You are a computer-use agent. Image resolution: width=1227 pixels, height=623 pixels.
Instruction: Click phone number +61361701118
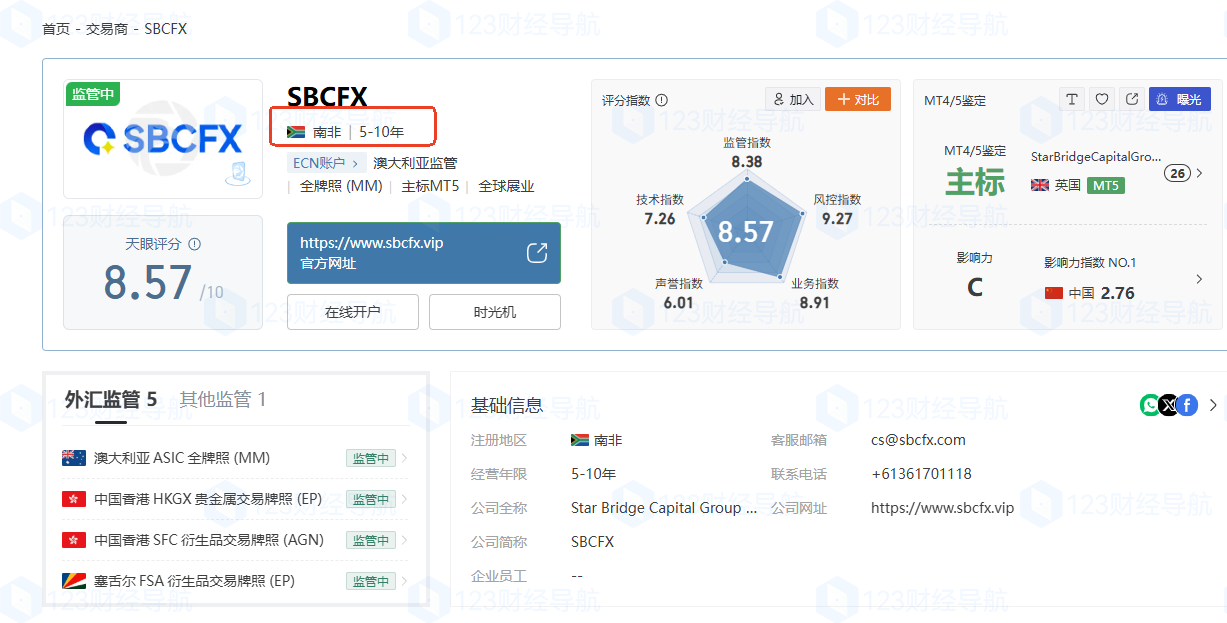pos(921,474)
